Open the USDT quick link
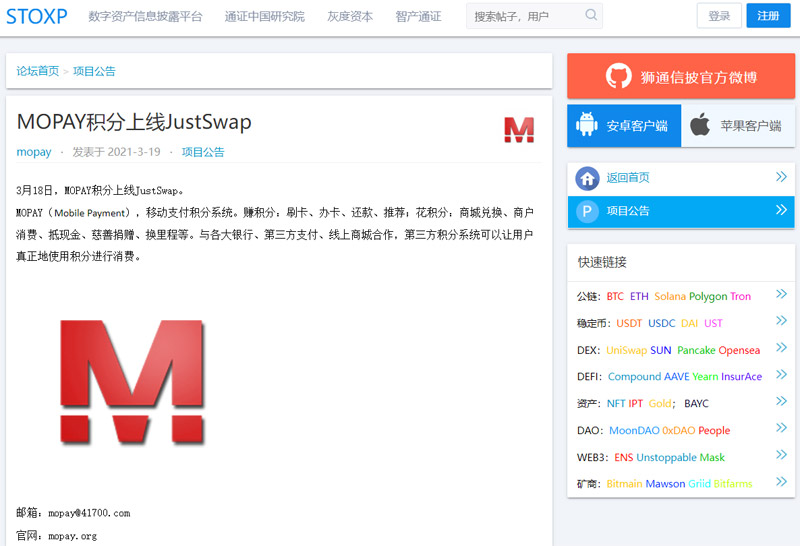The width and height of the screenshot is (800, 546). pyautogui.click(x=629, y=324)
